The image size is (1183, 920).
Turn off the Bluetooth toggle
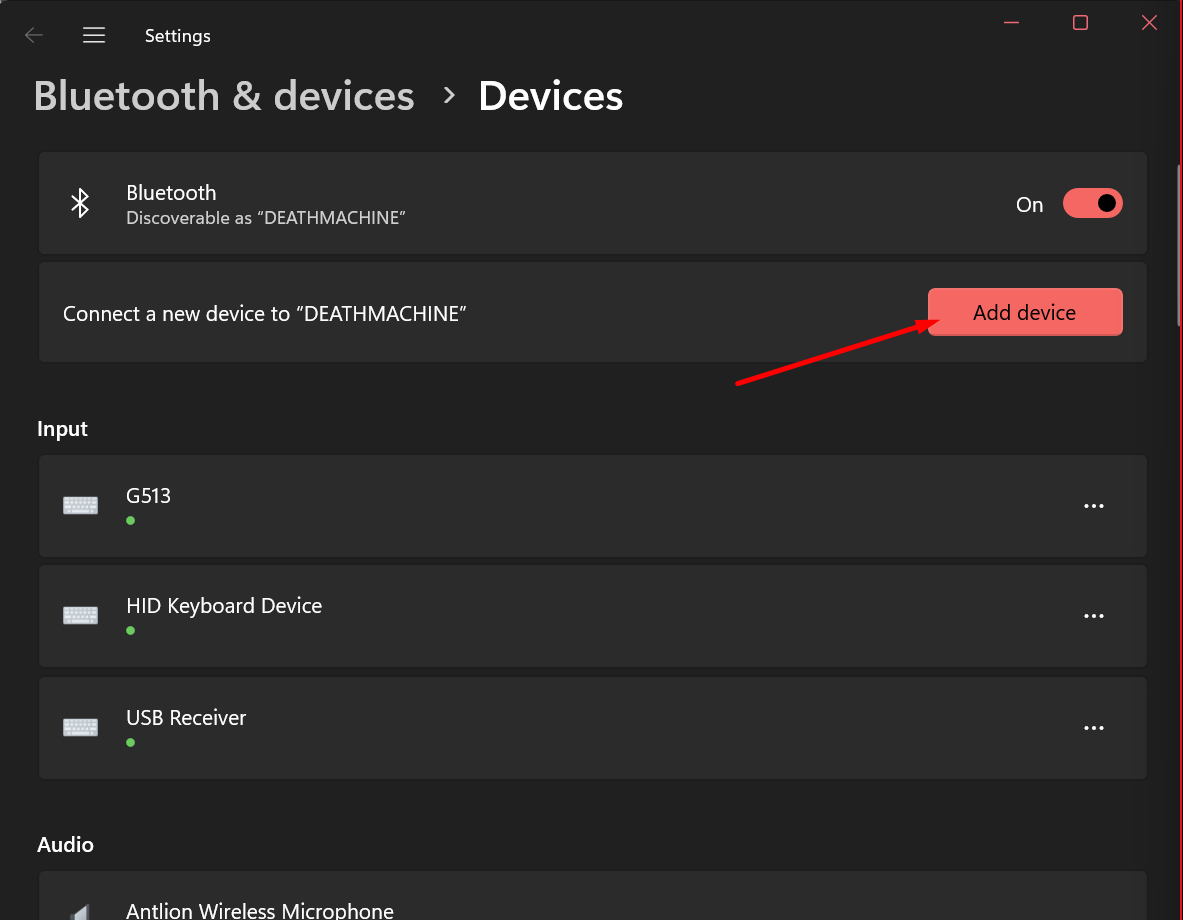click(x=1092, y=204)
